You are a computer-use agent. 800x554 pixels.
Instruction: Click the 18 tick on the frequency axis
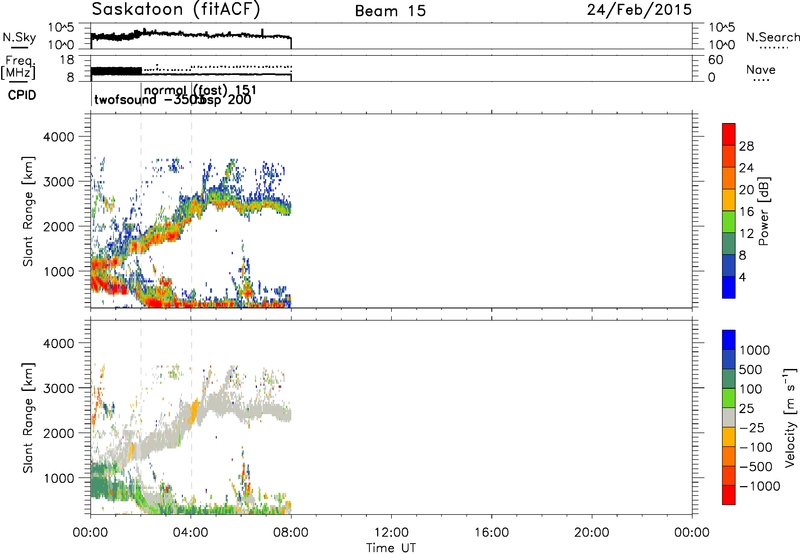click(x=67, y=60)
